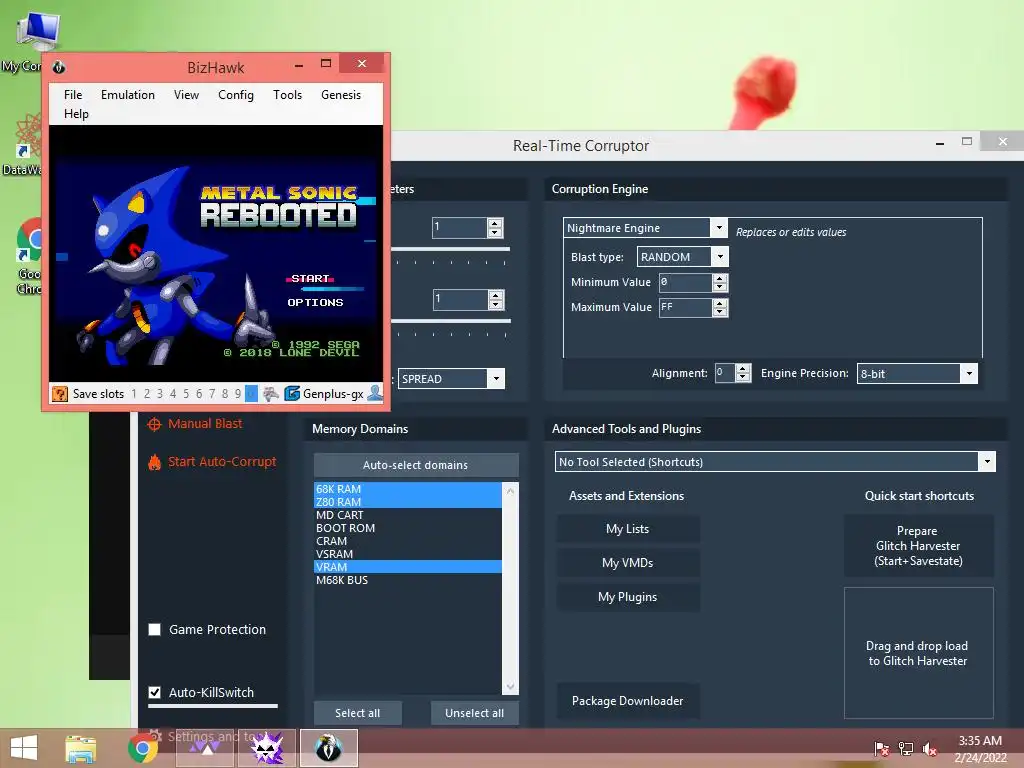
Task: Open the Config menu in BizHawk
Action: point(236,95)
